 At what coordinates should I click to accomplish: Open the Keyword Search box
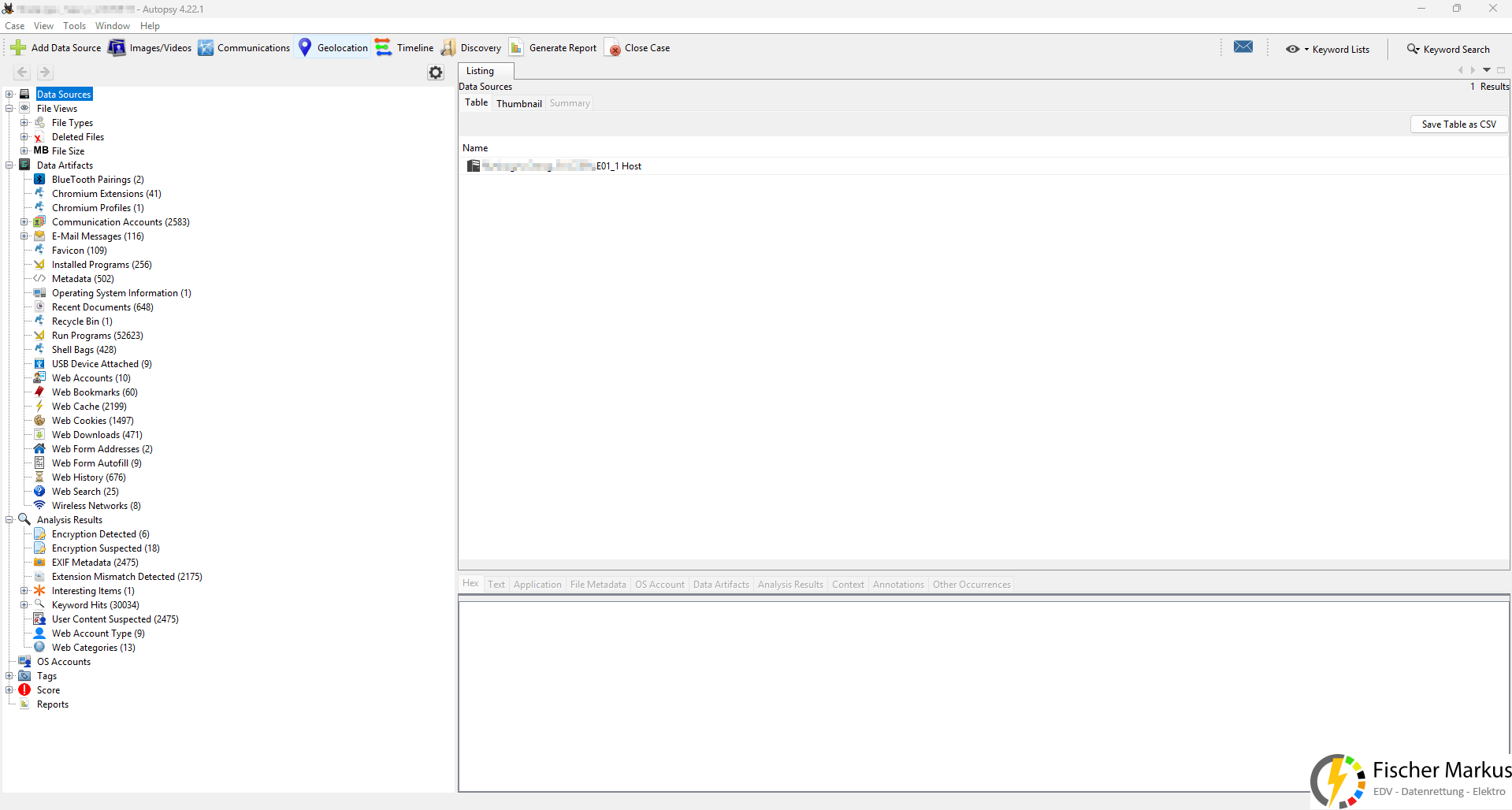coord(1449,49)
